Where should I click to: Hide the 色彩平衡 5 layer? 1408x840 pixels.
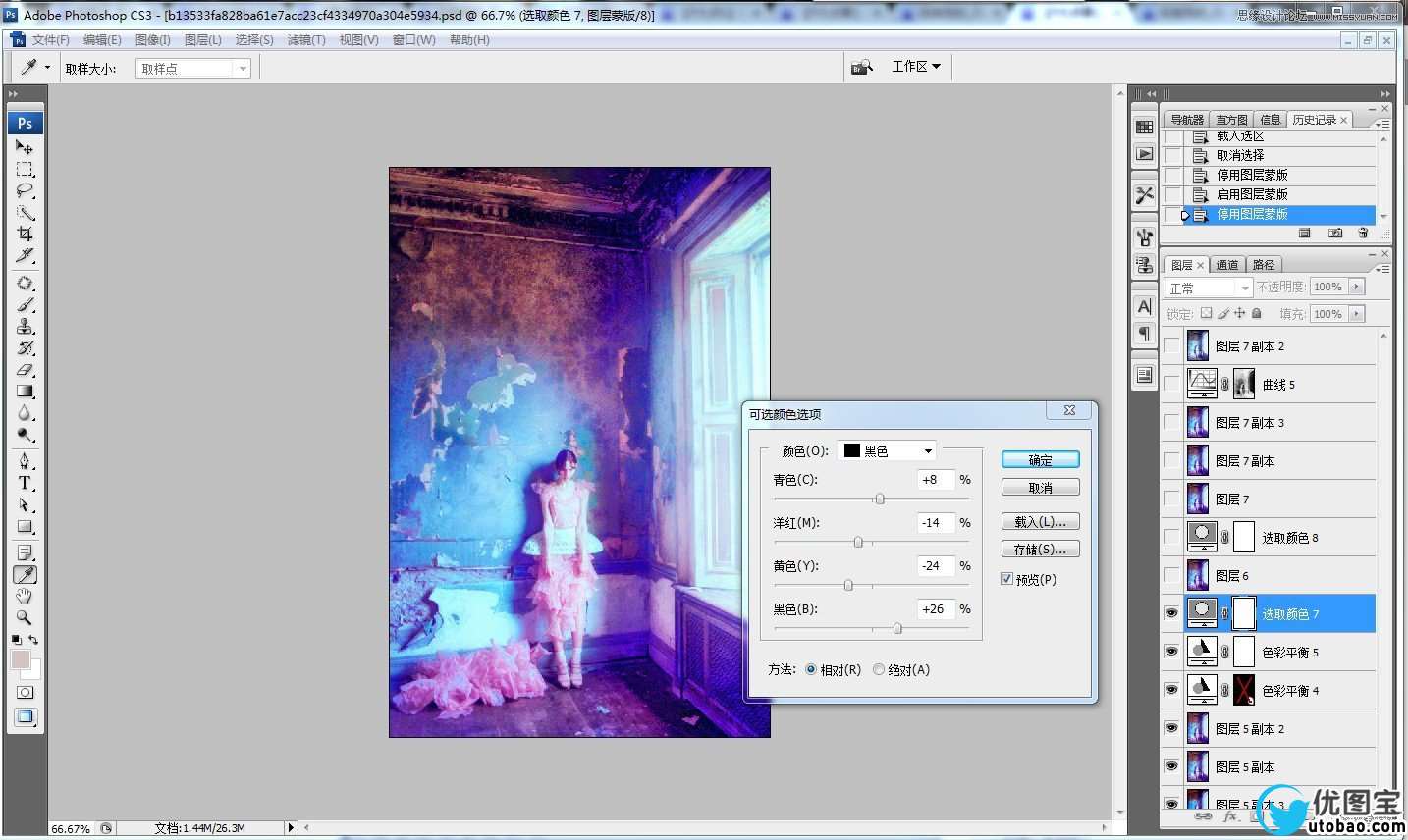click(1171, 652)
